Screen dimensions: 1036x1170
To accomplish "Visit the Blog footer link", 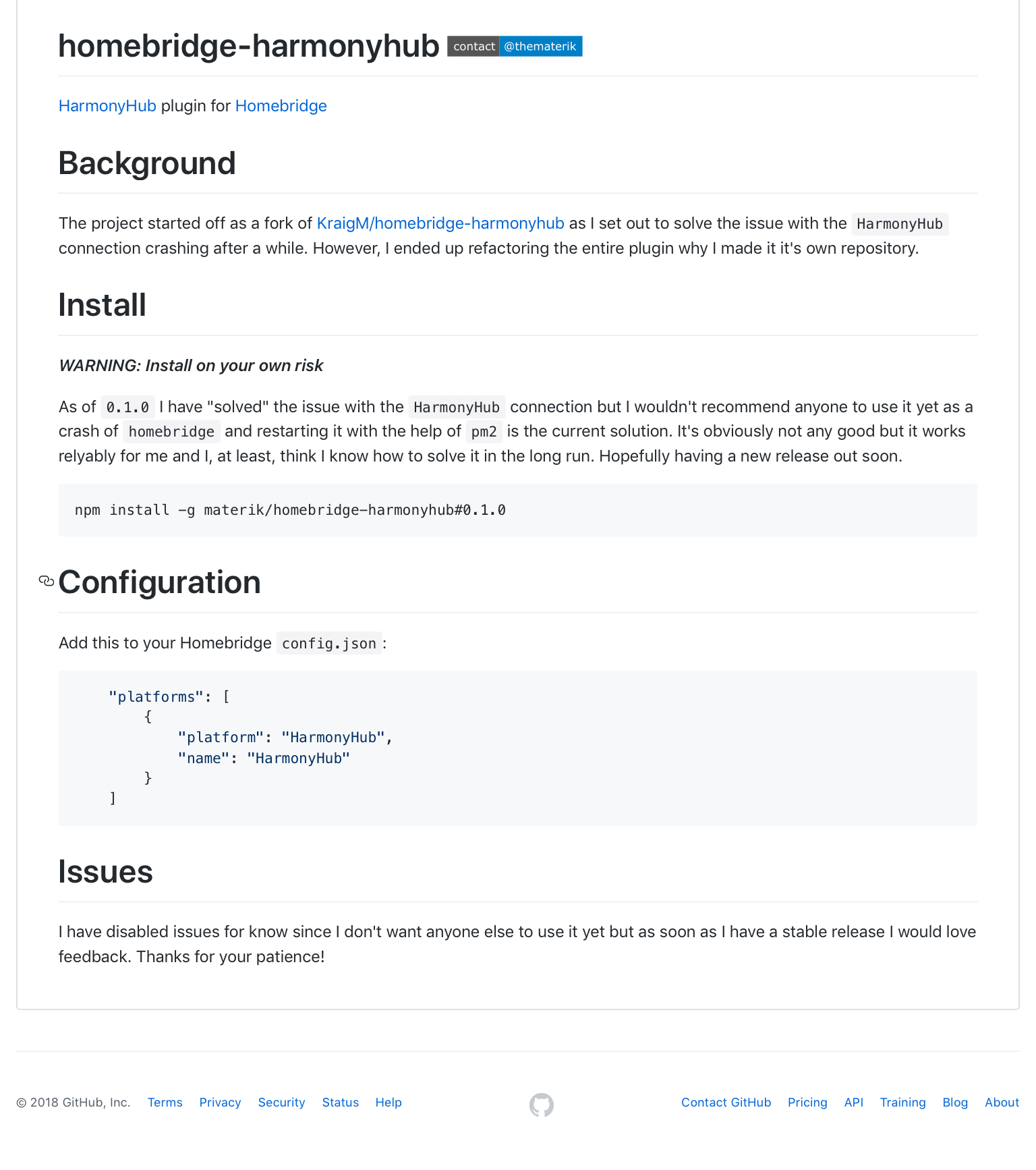I will tap(955, 1102).
